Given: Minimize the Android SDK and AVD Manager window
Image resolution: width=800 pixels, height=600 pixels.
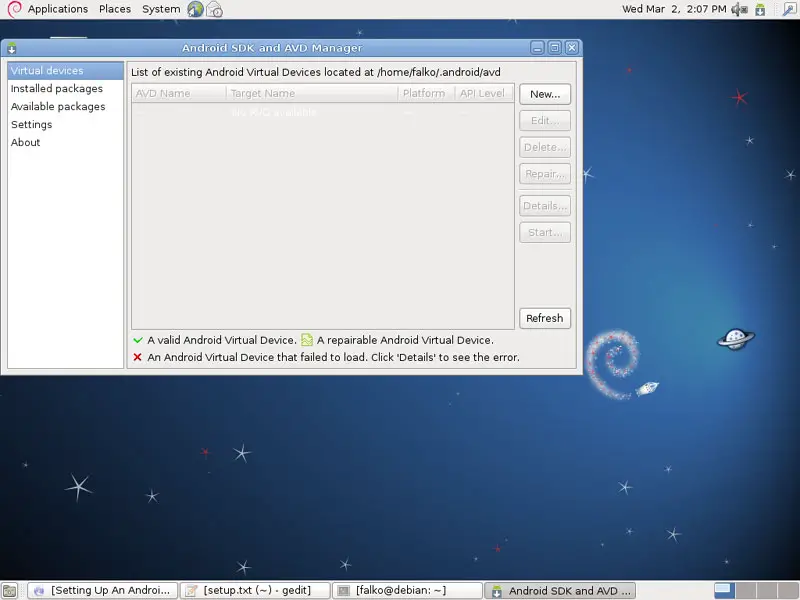Looking at the screenshot, I should (x=537, y=48).
